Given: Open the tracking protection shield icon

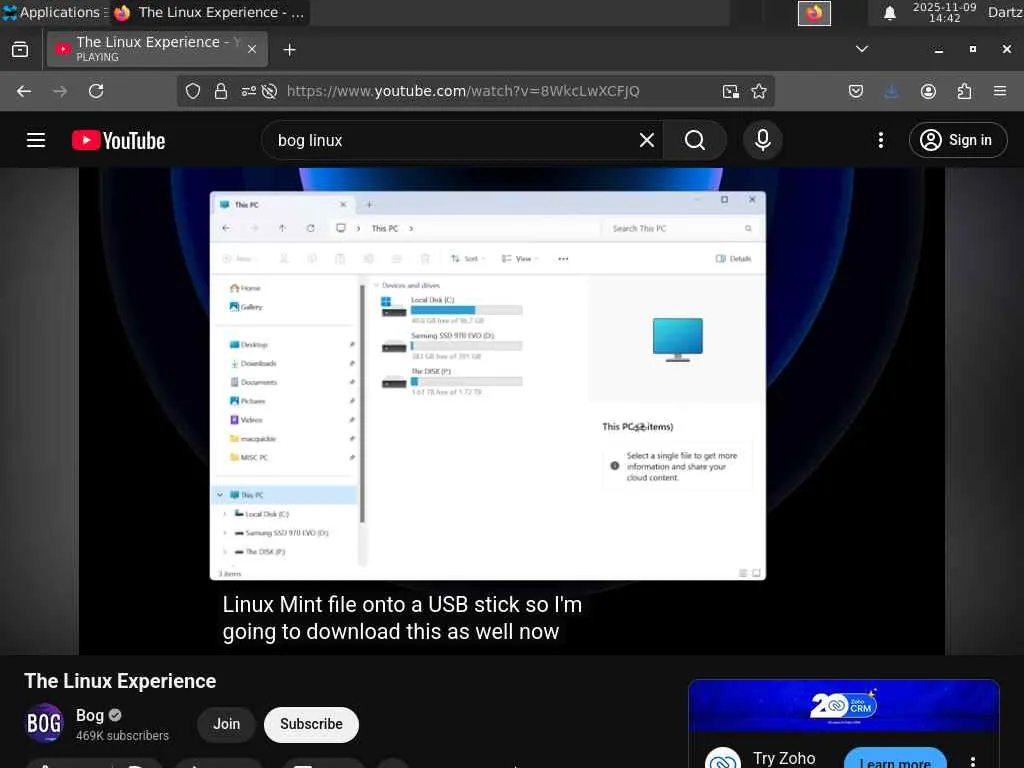Looking at the screenshot, I should tap(193, 91).
